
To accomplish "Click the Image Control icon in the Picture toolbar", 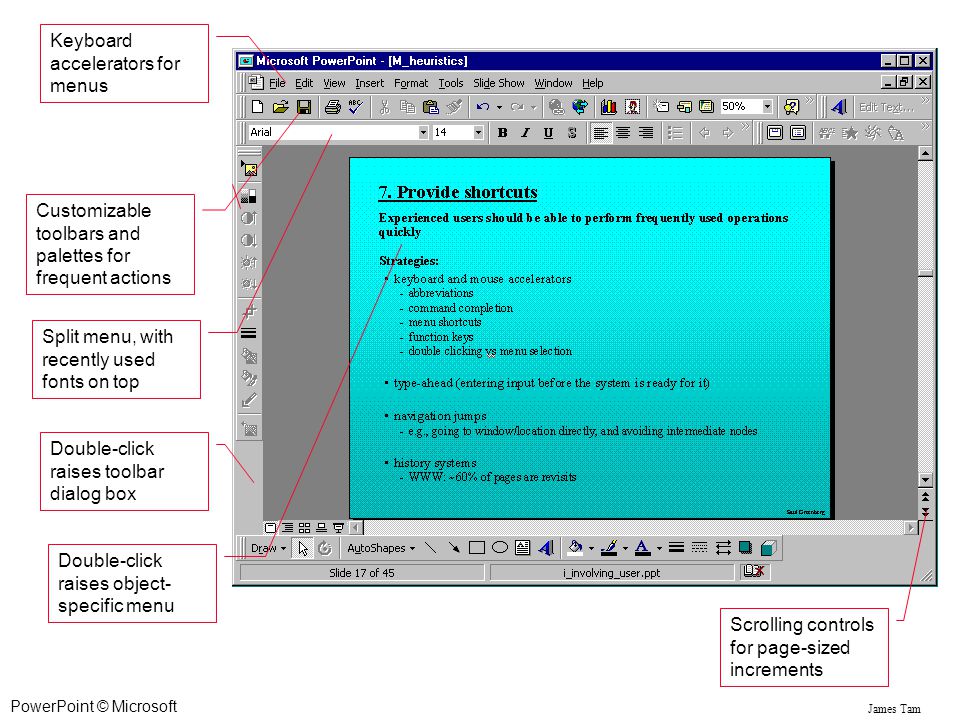I will (249, 196).
